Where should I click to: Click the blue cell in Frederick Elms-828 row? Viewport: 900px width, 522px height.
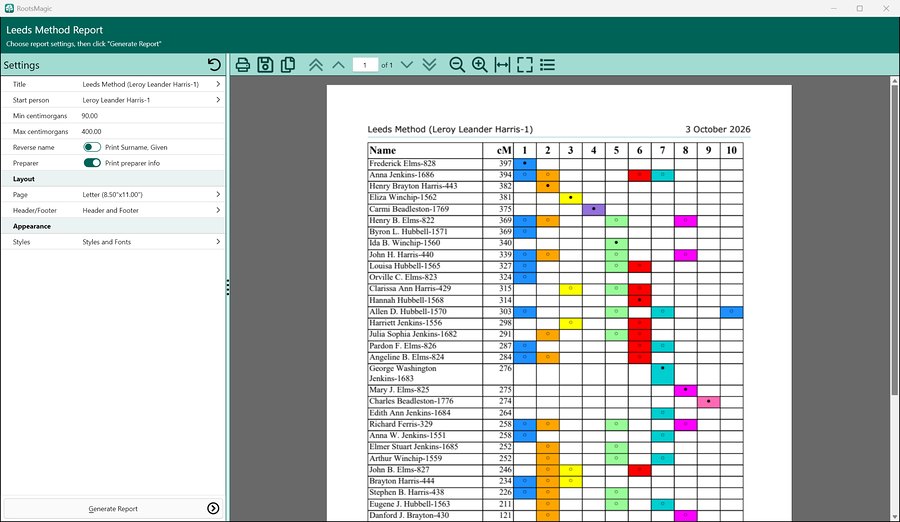[525, 164]
